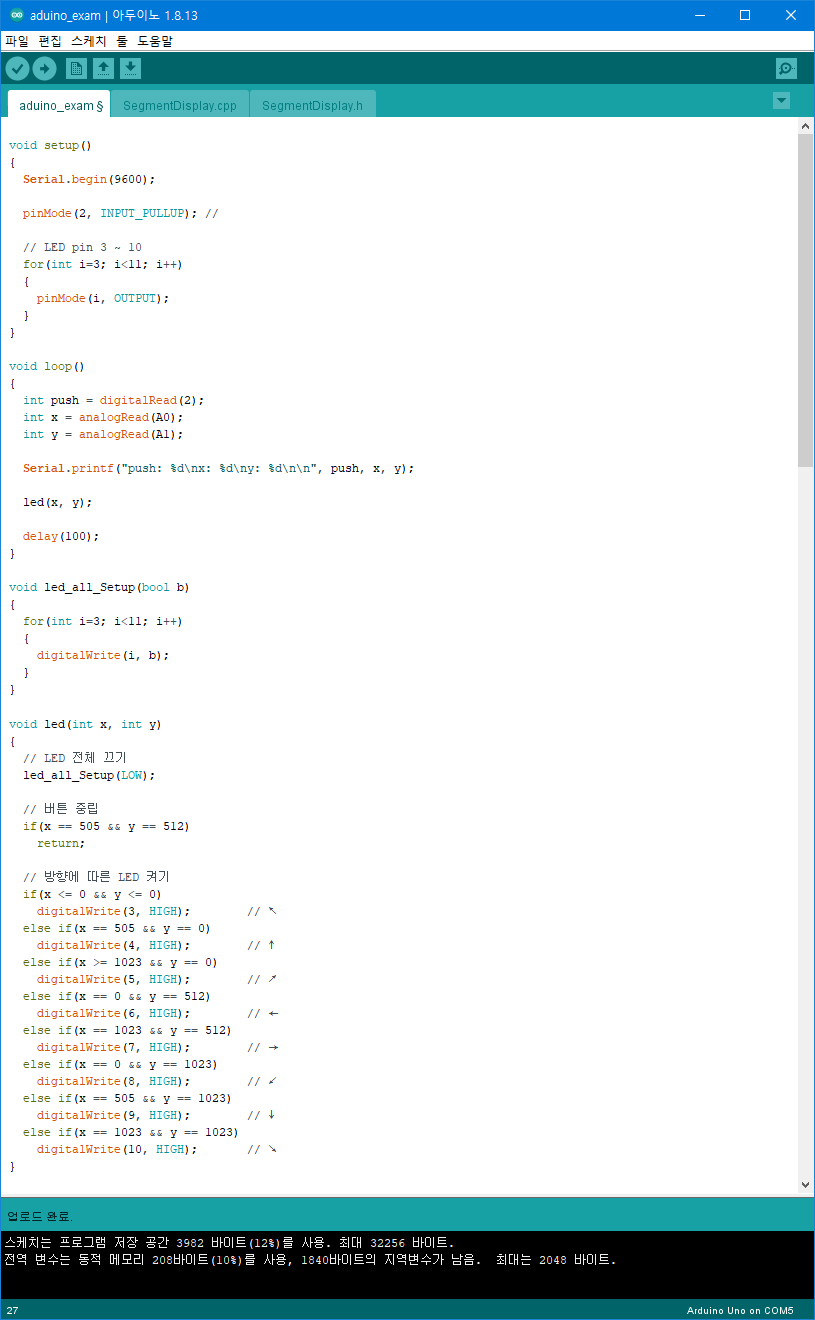
Task: Click 'led_all_Setup(LOW);' line
Action: [89, 774]
